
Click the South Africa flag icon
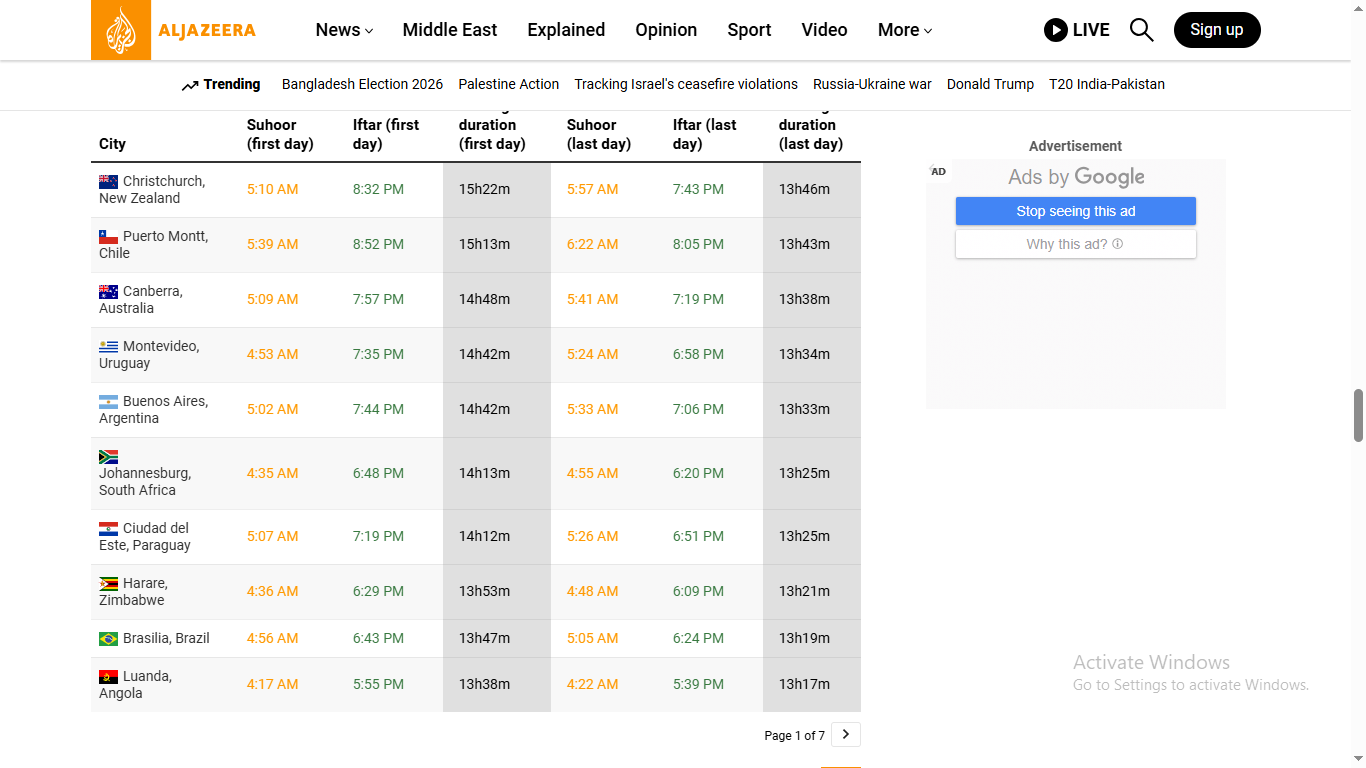(x=108, y=456)
